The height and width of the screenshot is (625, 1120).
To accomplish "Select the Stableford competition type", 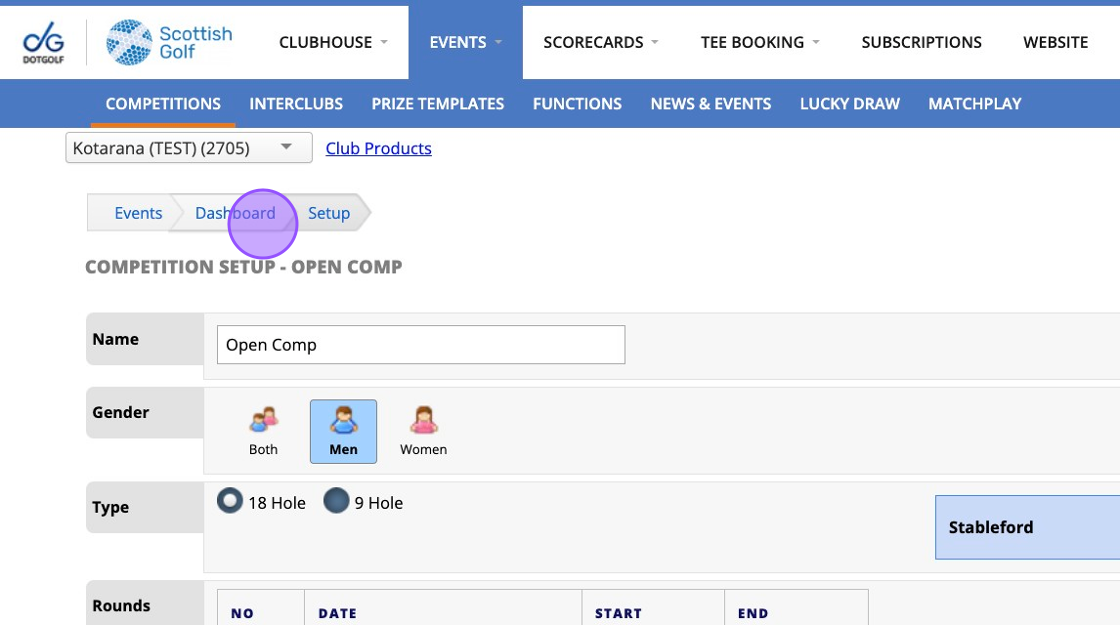I will pyautogui.click(x=1027, y=527).
